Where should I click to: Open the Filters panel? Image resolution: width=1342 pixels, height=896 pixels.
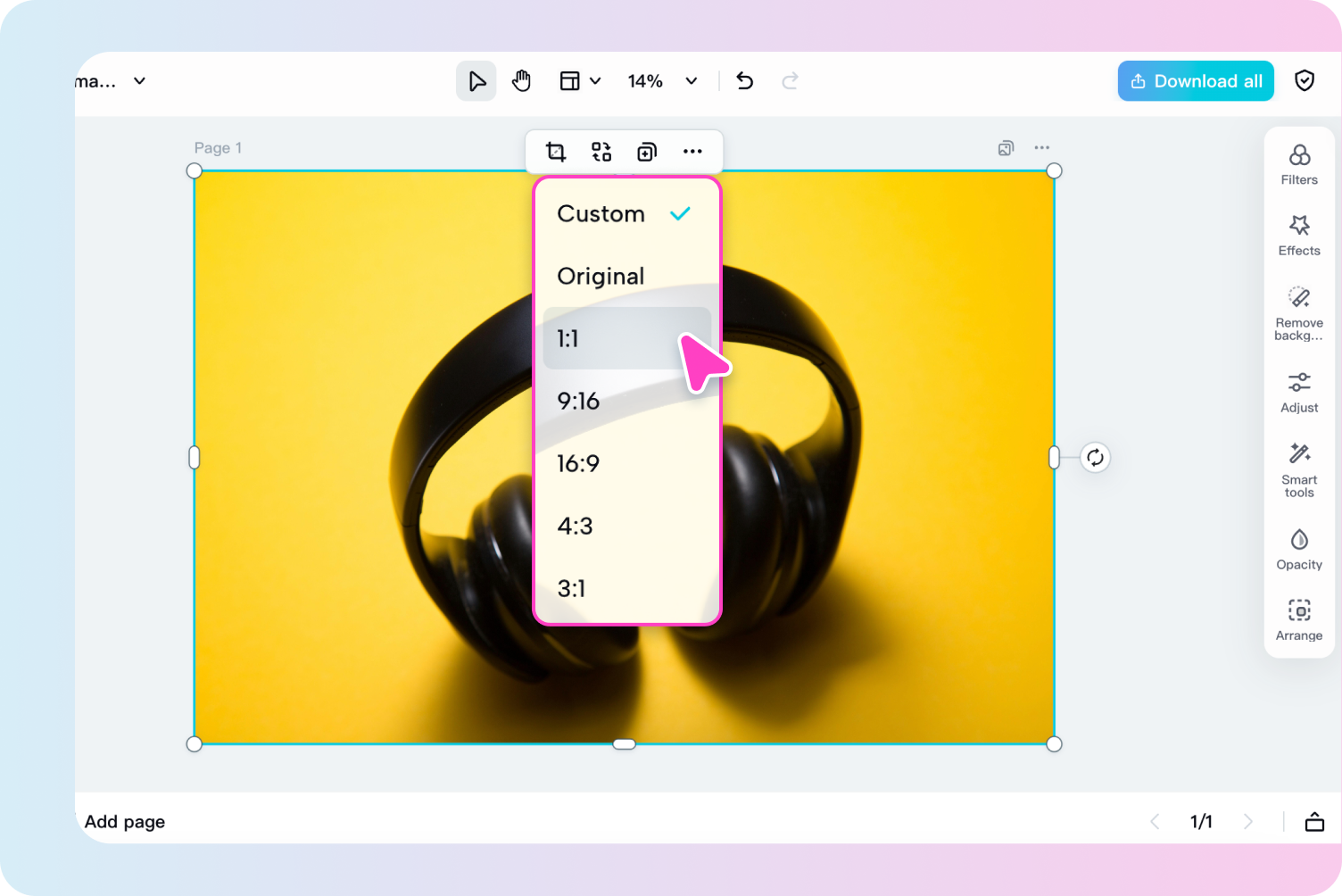click(x=1298, y=162)
